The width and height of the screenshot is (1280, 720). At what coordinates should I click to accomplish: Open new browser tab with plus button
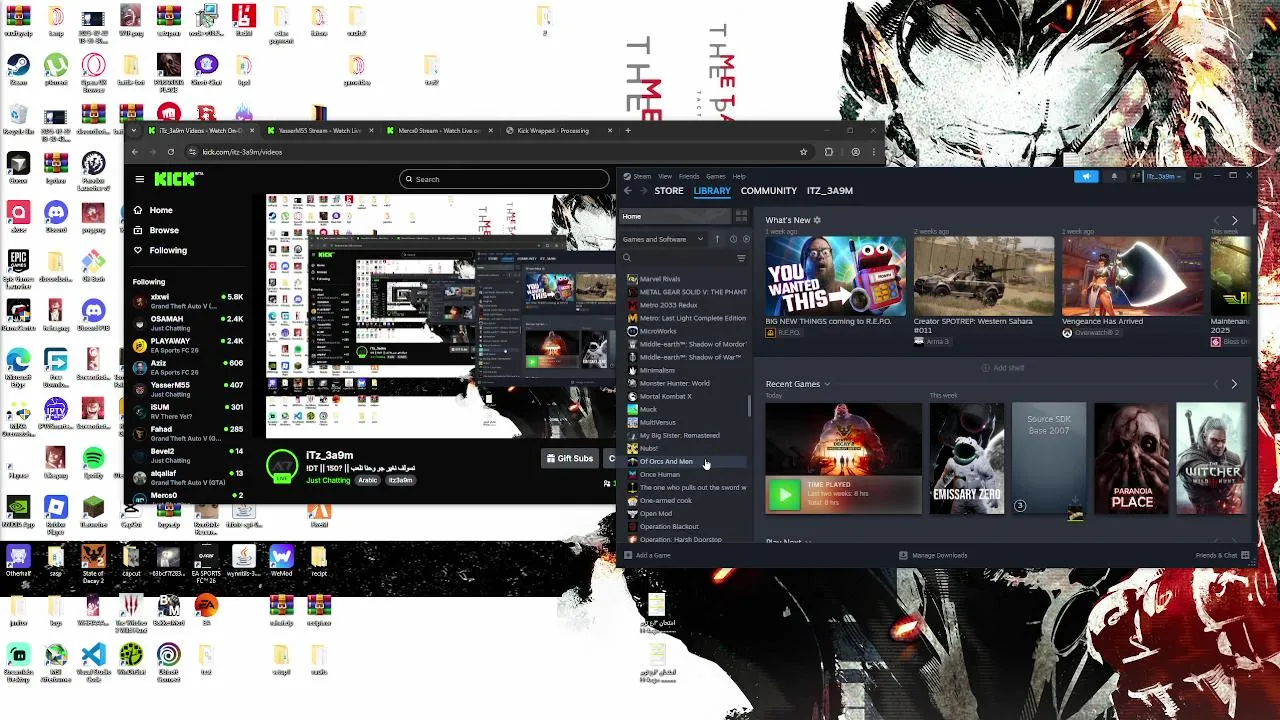[x=628, y=130]
